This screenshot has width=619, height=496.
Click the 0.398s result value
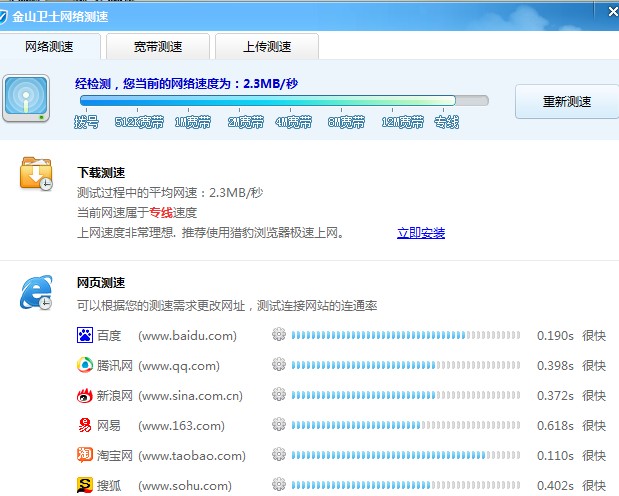[x=555, y=366]
